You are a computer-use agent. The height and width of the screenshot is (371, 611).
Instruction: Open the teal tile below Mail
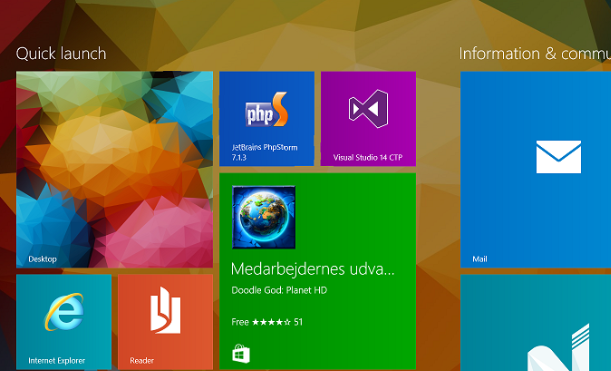[536, 323]
